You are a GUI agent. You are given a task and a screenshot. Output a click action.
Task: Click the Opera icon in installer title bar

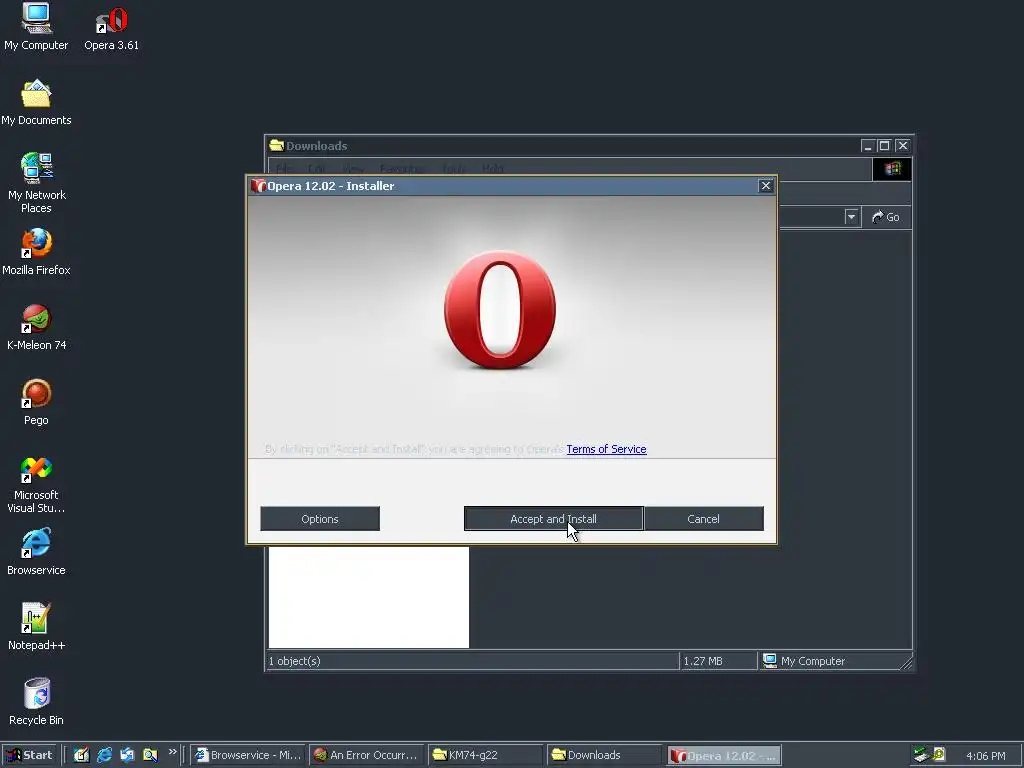pyautogui.click(x=258, y=186)
